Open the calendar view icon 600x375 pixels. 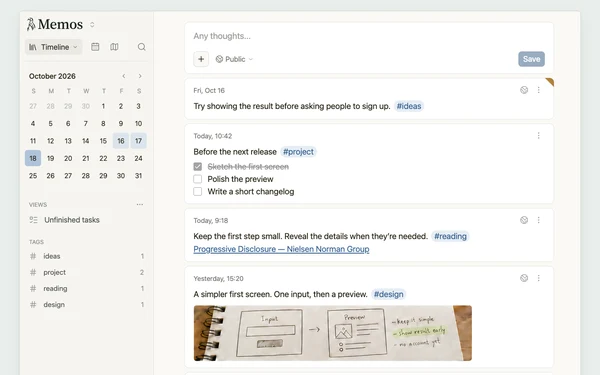coord(95,47)
